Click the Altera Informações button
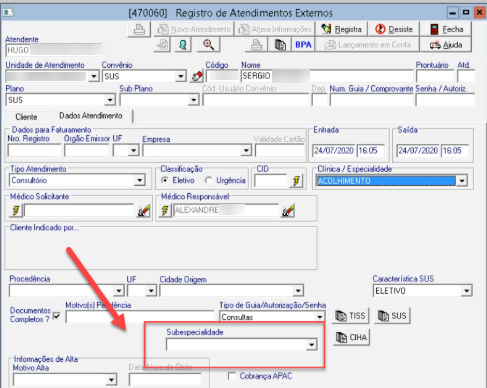This screenshot has width=487, height=388. click(x=275, y=29)
